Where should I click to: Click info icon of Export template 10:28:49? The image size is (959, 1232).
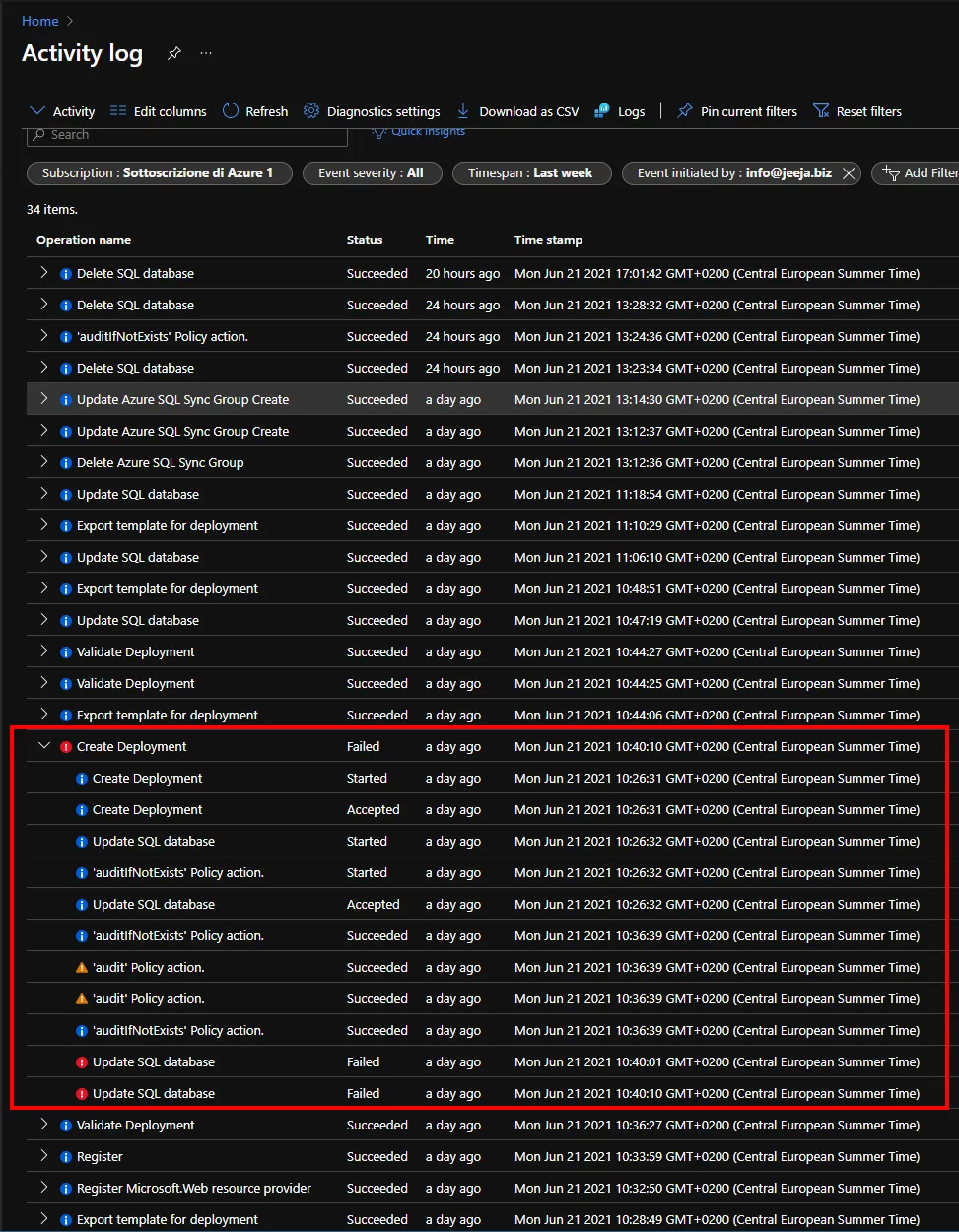coord(66,1220)
